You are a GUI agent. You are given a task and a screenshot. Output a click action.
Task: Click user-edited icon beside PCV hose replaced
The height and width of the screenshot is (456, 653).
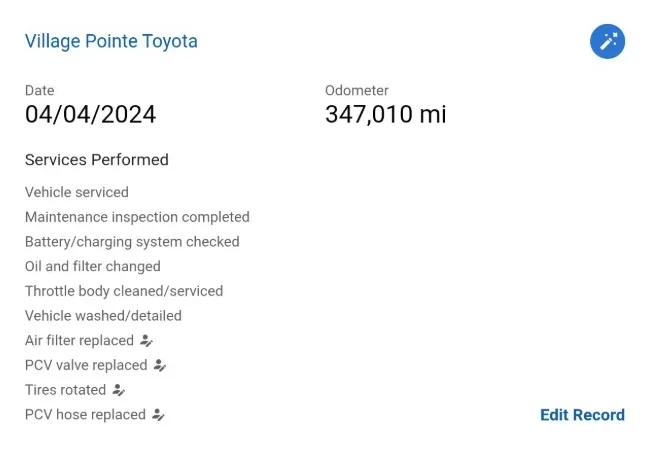(158, 415)
